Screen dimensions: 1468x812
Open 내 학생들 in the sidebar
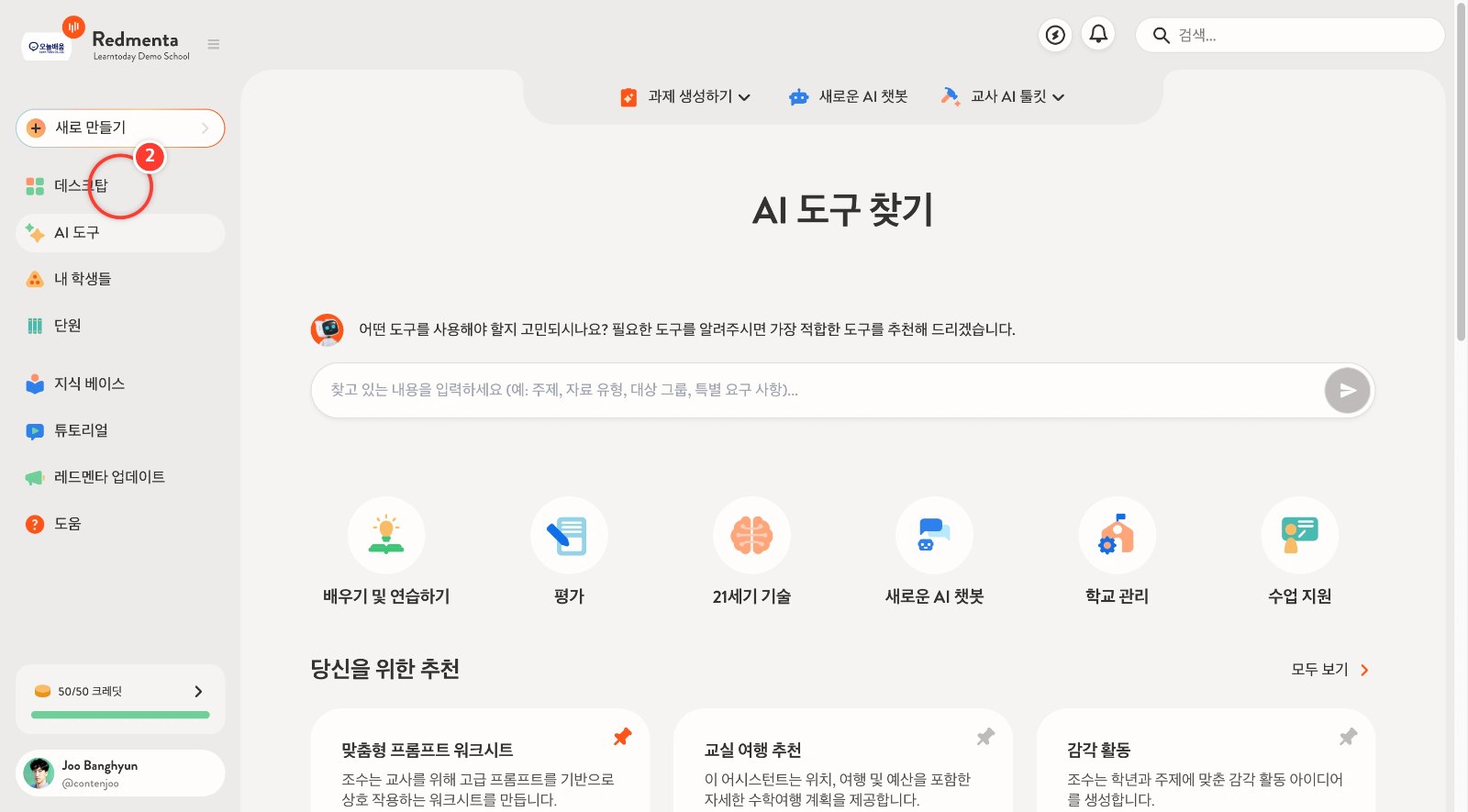[120, 279]
